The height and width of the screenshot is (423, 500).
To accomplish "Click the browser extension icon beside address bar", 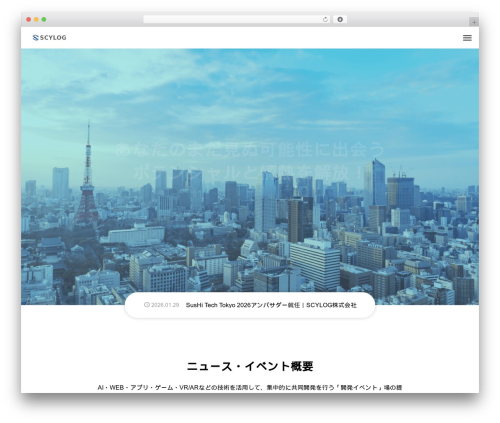I will [x=340, y=20].
